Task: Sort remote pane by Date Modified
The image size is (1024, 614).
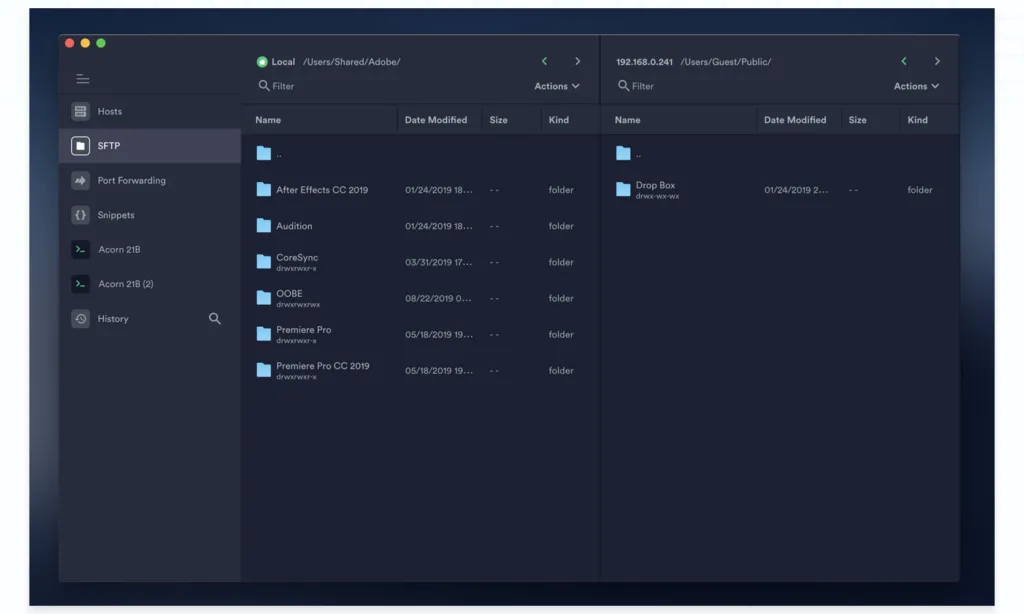Action: pos(795,120)
